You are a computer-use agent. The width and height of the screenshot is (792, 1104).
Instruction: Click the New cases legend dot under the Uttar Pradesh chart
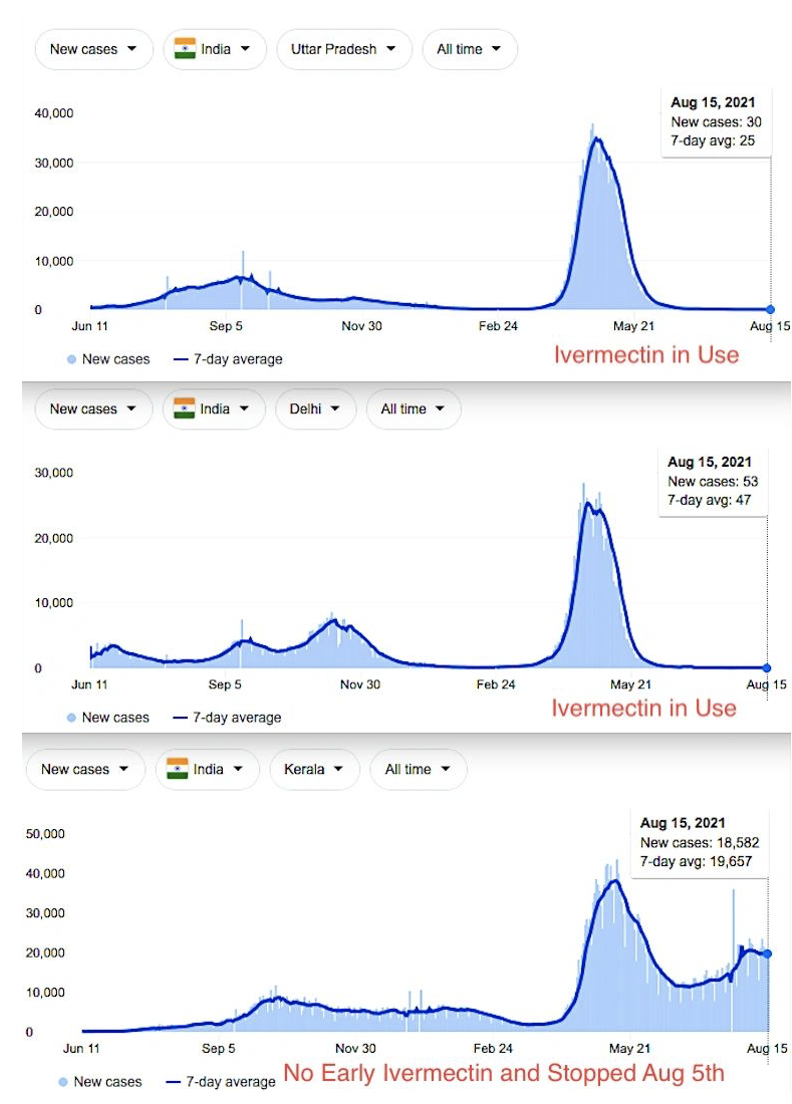(72, 359)
